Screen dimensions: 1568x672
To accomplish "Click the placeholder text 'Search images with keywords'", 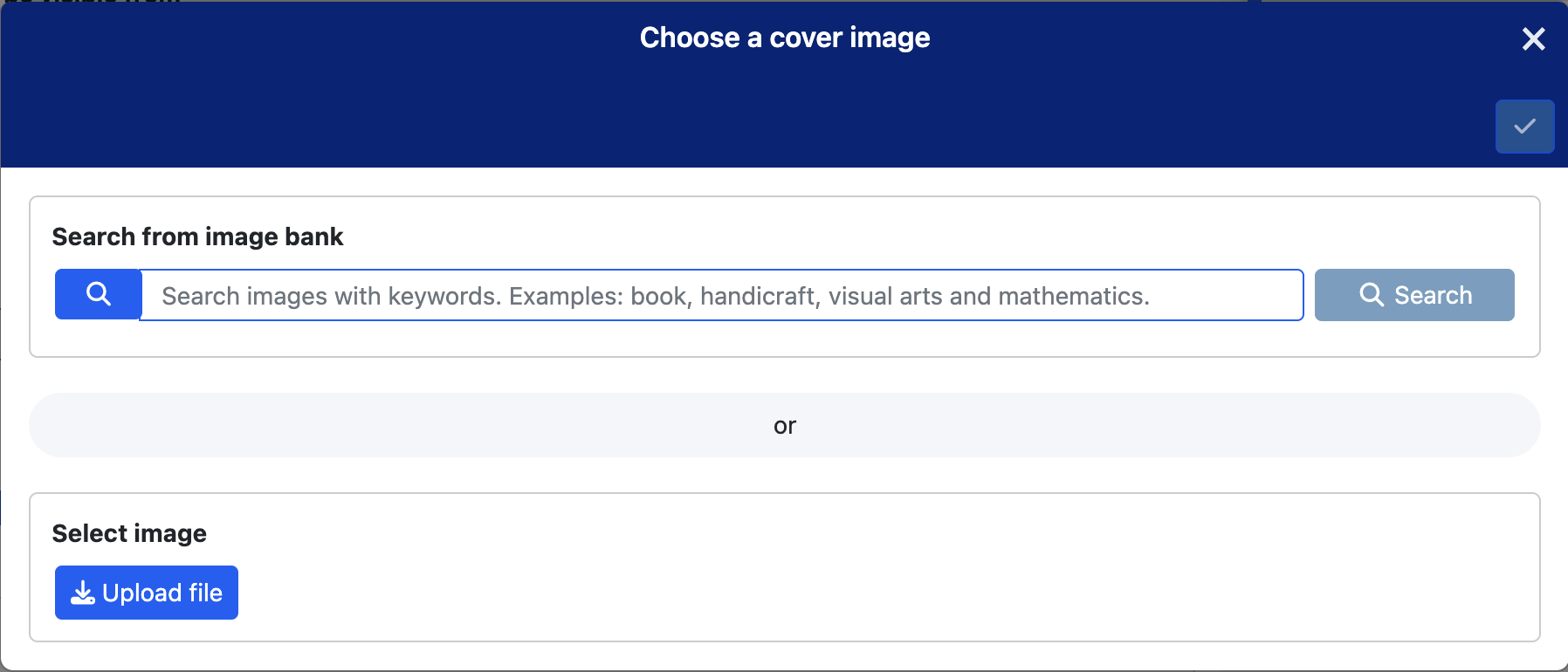I will 330,296.
